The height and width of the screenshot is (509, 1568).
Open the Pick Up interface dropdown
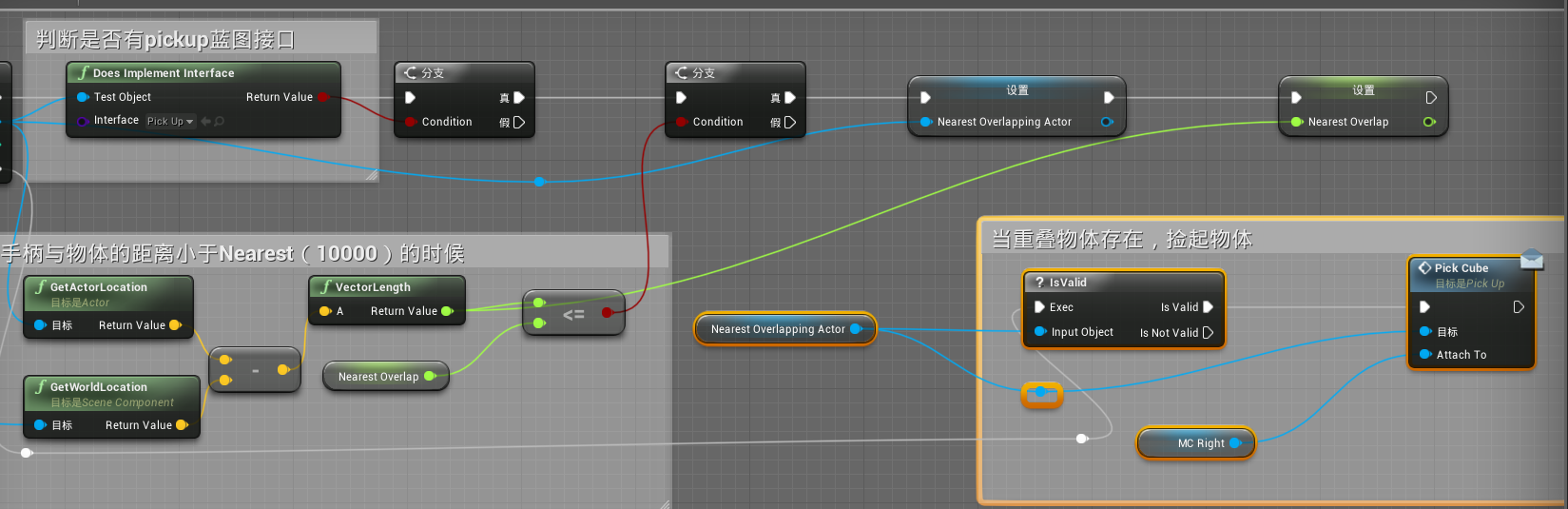click(170, 121)
